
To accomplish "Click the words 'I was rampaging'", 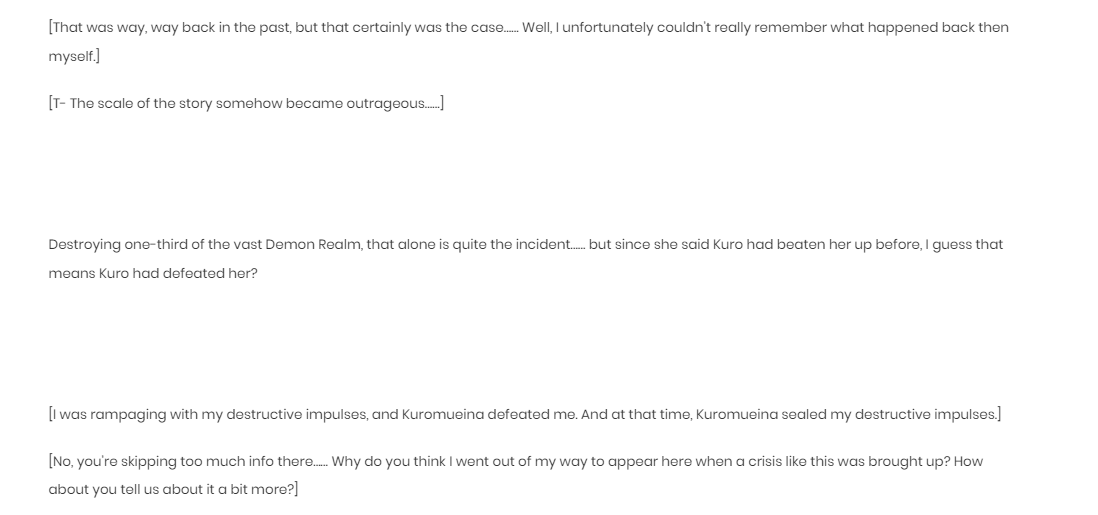I will (100, 415).
